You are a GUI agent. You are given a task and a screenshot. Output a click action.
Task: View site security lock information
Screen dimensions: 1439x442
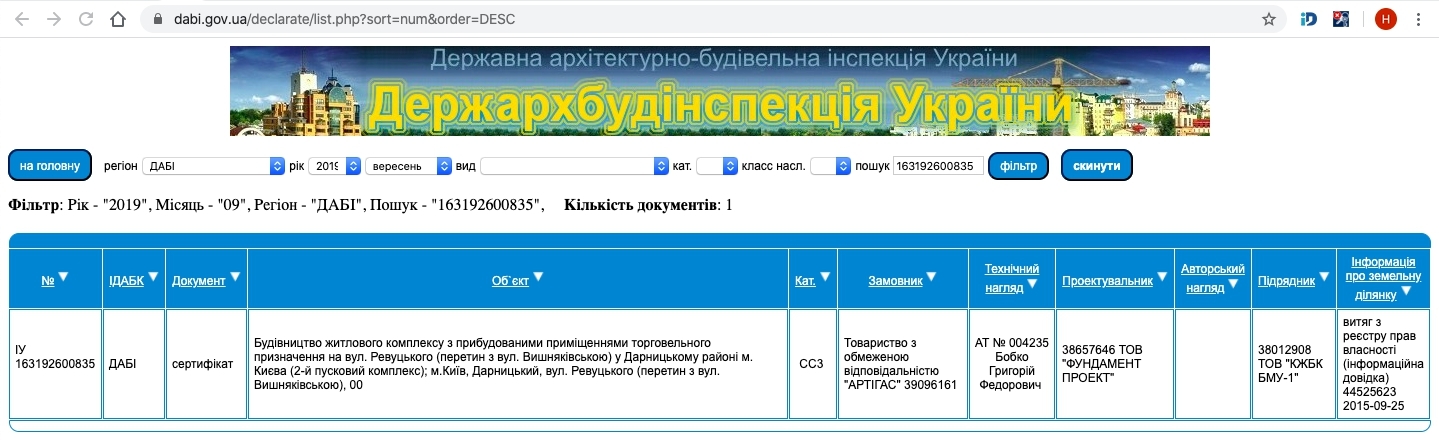point(158,19)
